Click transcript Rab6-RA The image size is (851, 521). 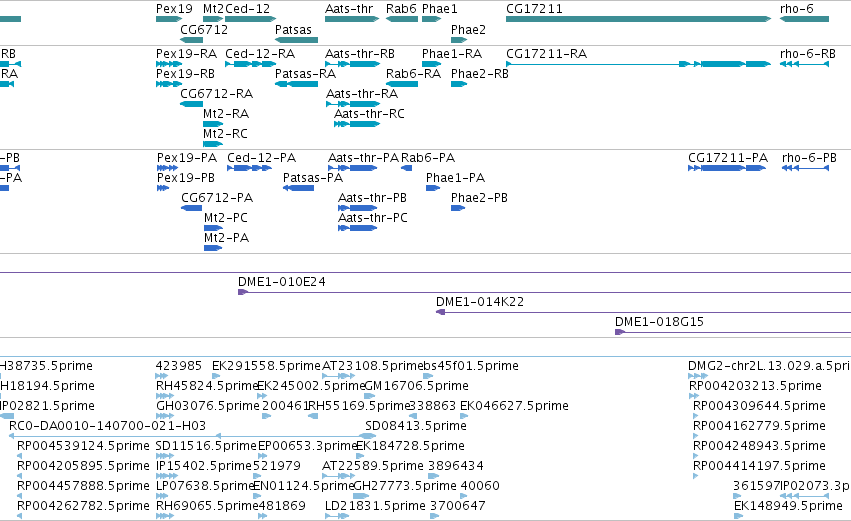coord(413,74)
